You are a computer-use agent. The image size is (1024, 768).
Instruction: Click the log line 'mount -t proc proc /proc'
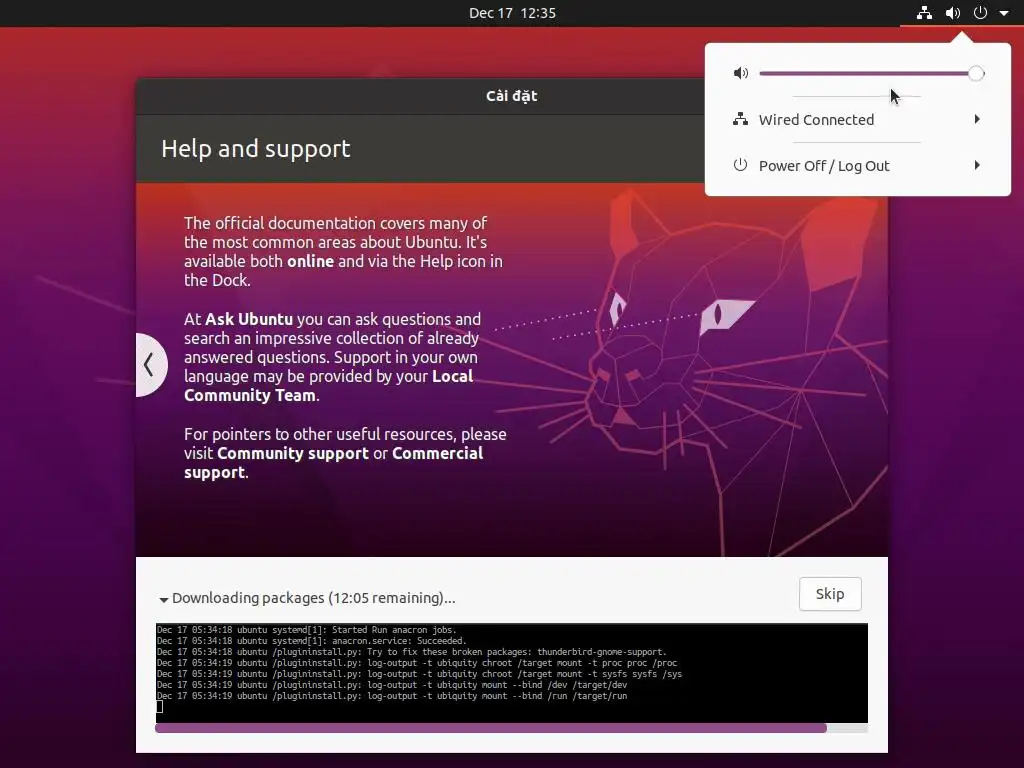[x=417, y=663]
